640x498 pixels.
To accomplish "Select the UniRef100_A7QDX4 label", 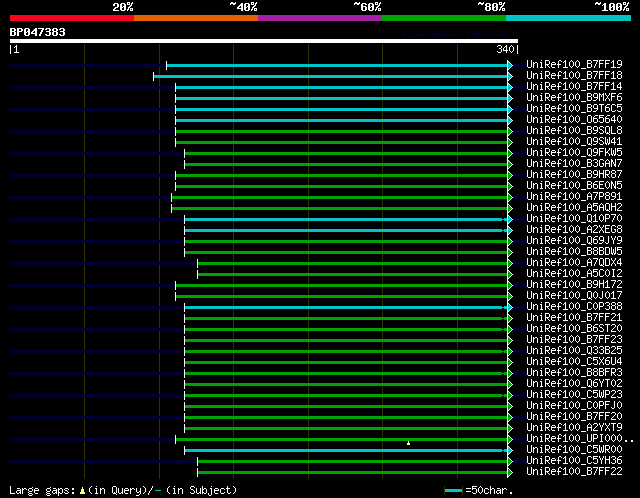I will [574, 262].
